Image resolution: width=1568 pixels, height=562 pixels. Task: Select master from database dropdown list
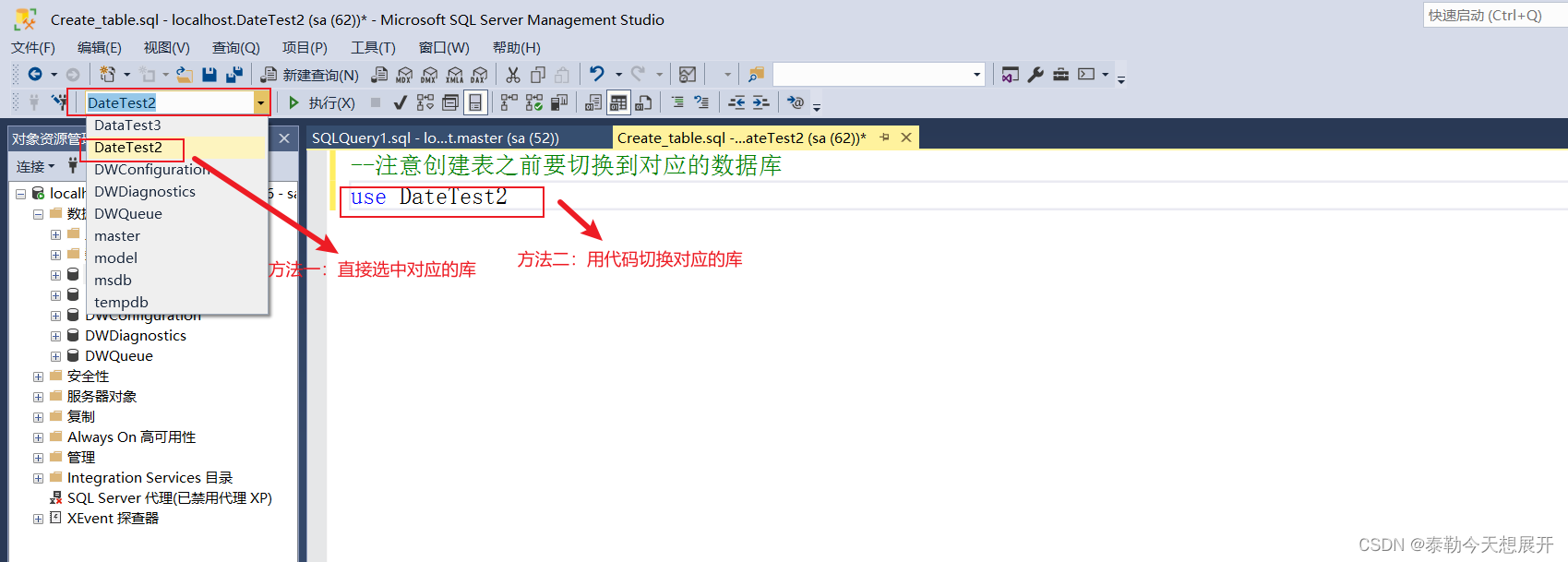point(176,236)
